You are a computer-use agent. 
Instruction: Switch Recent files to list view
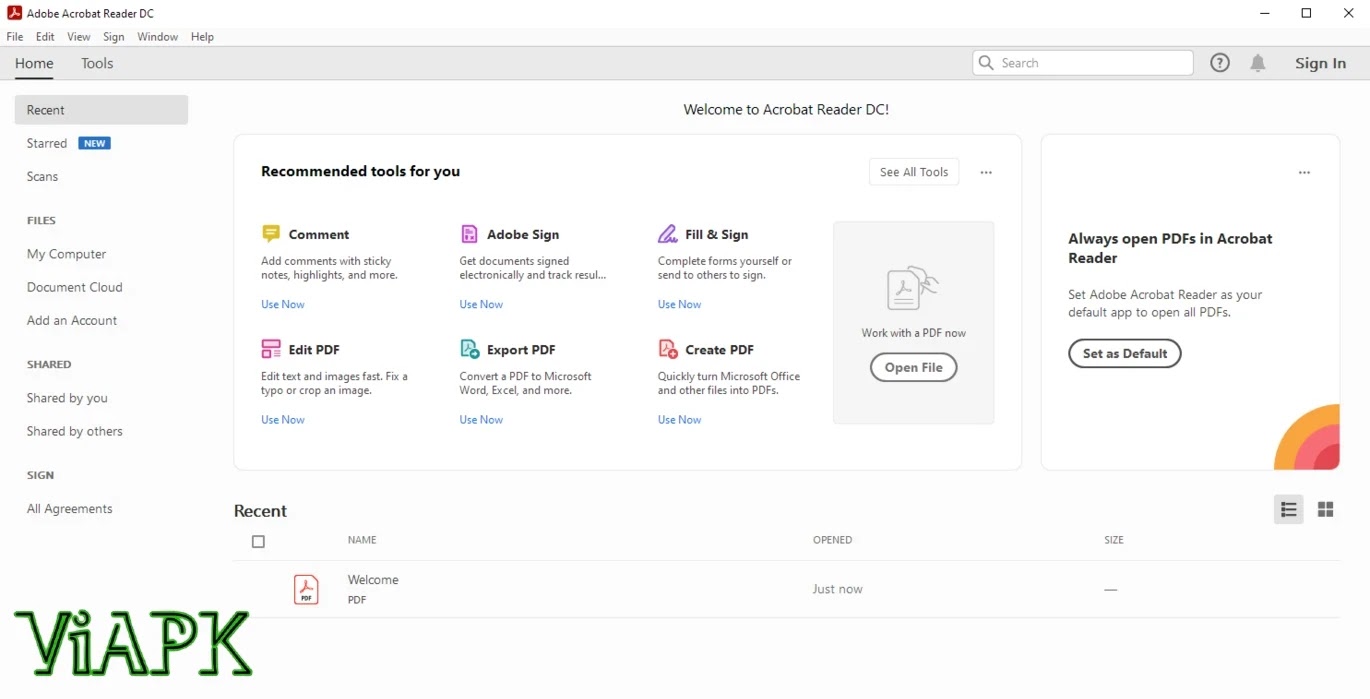[1289, 510]
